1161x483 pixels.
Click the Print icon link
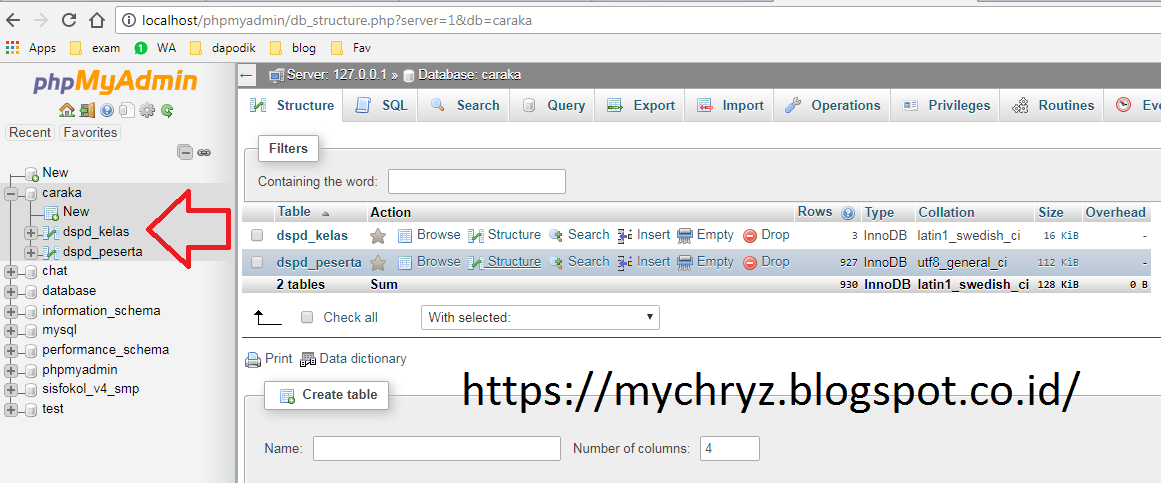click(x=270, y=359)
